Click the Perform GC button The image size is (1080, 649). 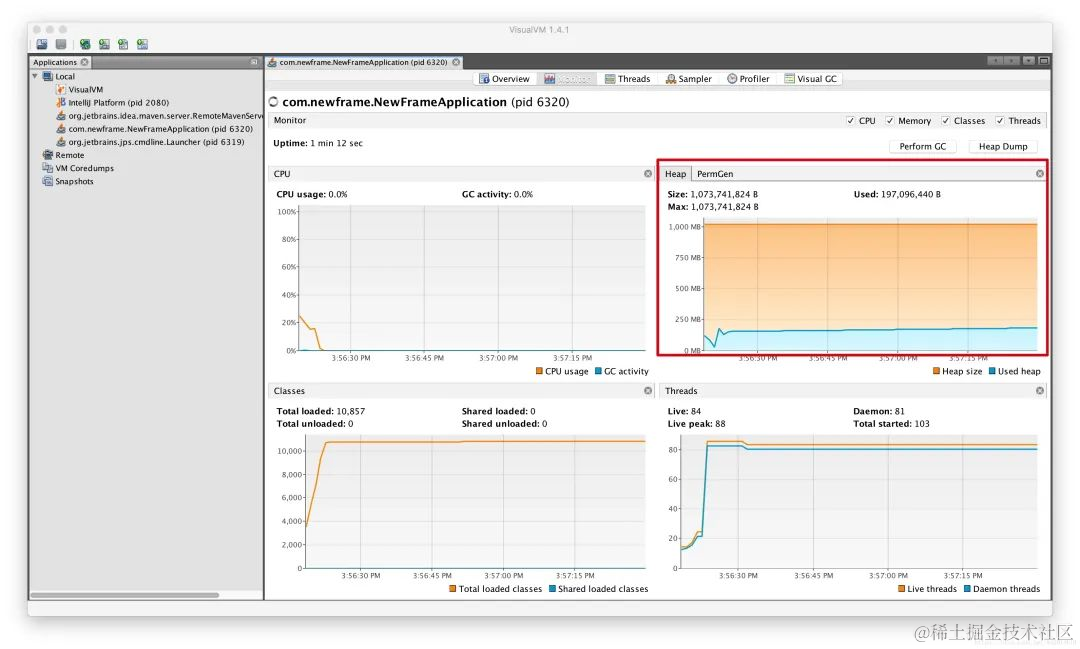(922, 146)
